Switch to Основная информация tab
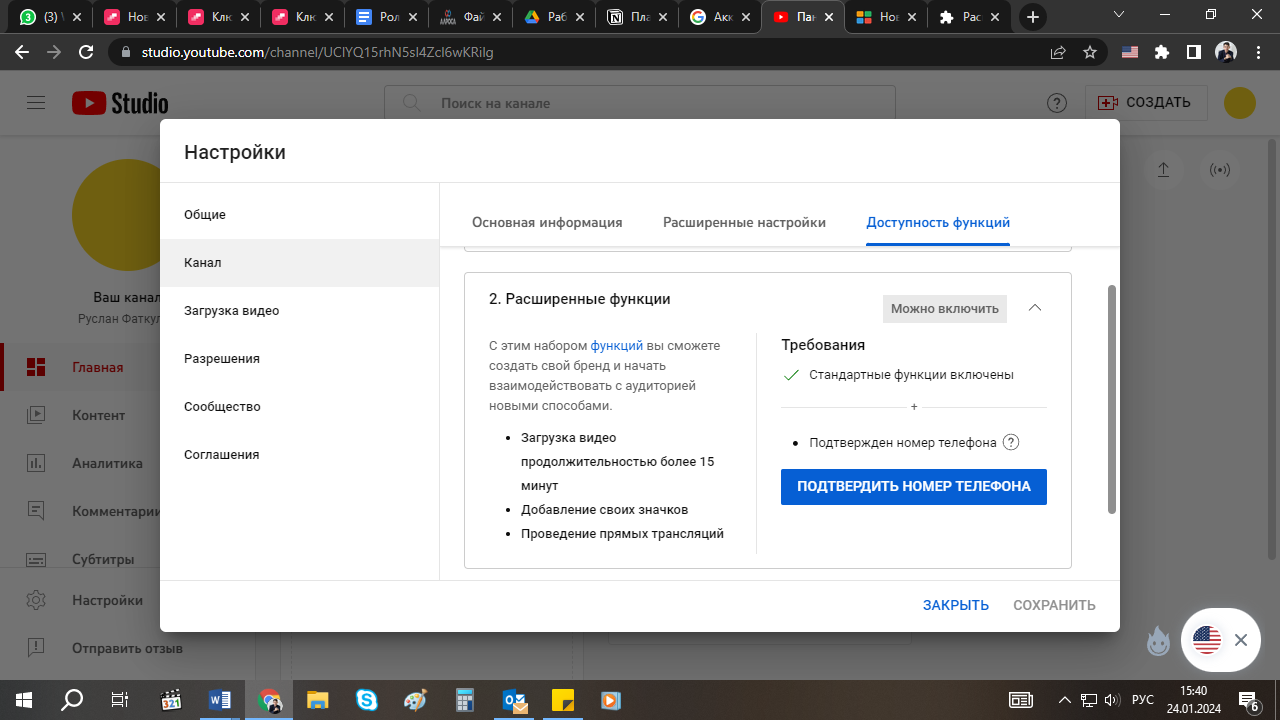 [547, 222]
